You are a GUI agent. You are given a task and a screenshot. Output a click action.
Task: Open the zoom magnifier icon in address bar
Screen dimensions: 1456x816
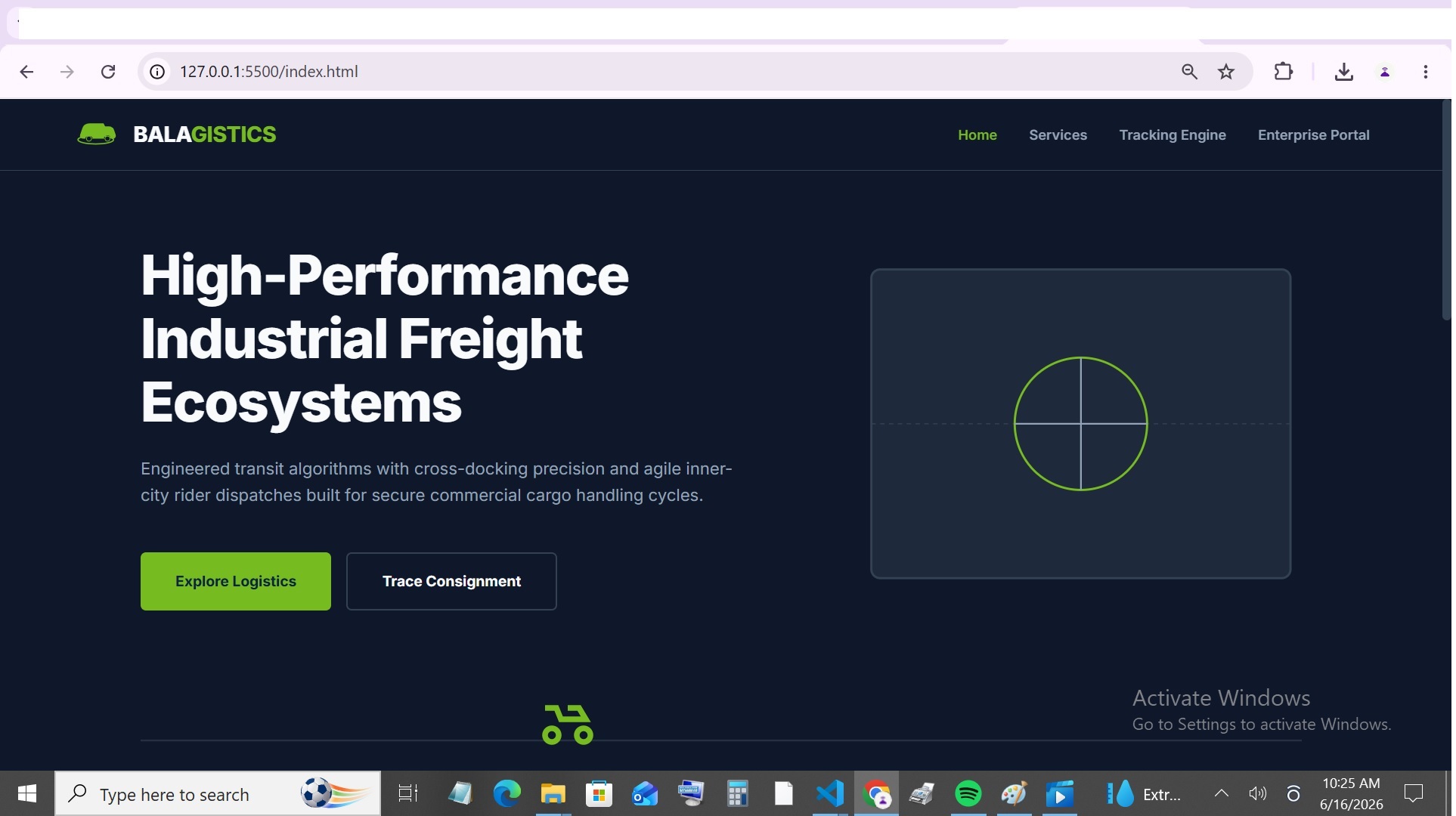pos(1189,72)
